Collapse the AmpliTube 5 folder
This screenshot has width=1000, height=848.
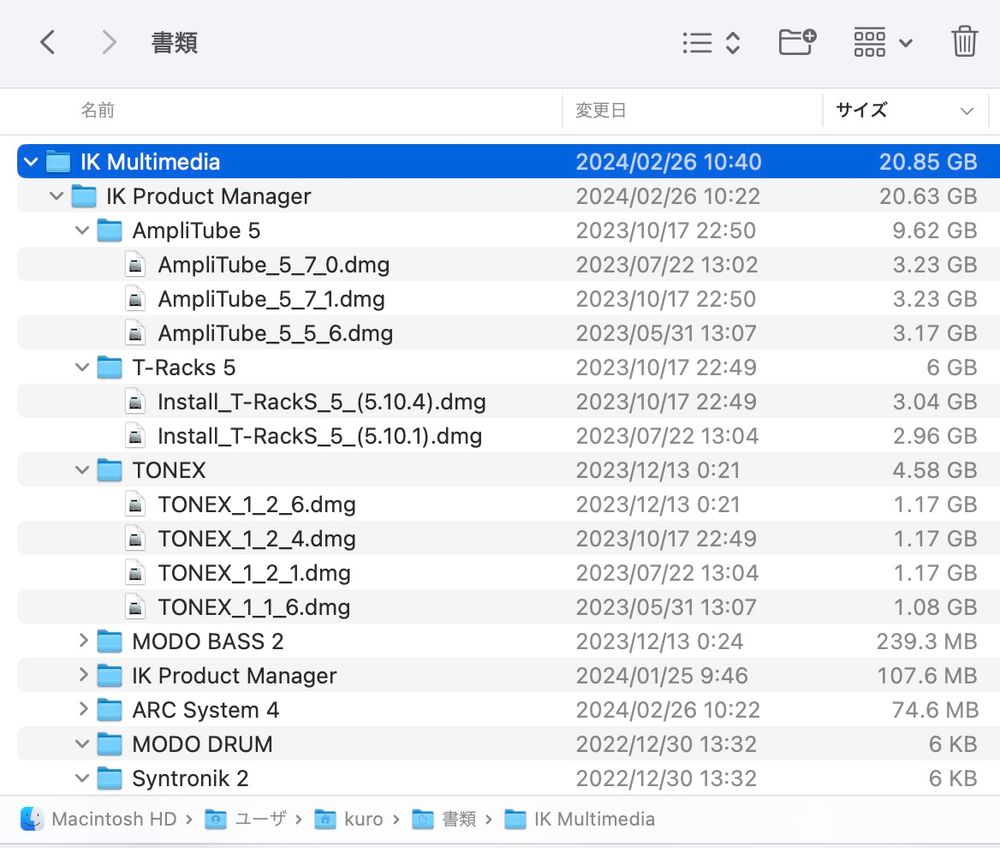click(82, 231)
